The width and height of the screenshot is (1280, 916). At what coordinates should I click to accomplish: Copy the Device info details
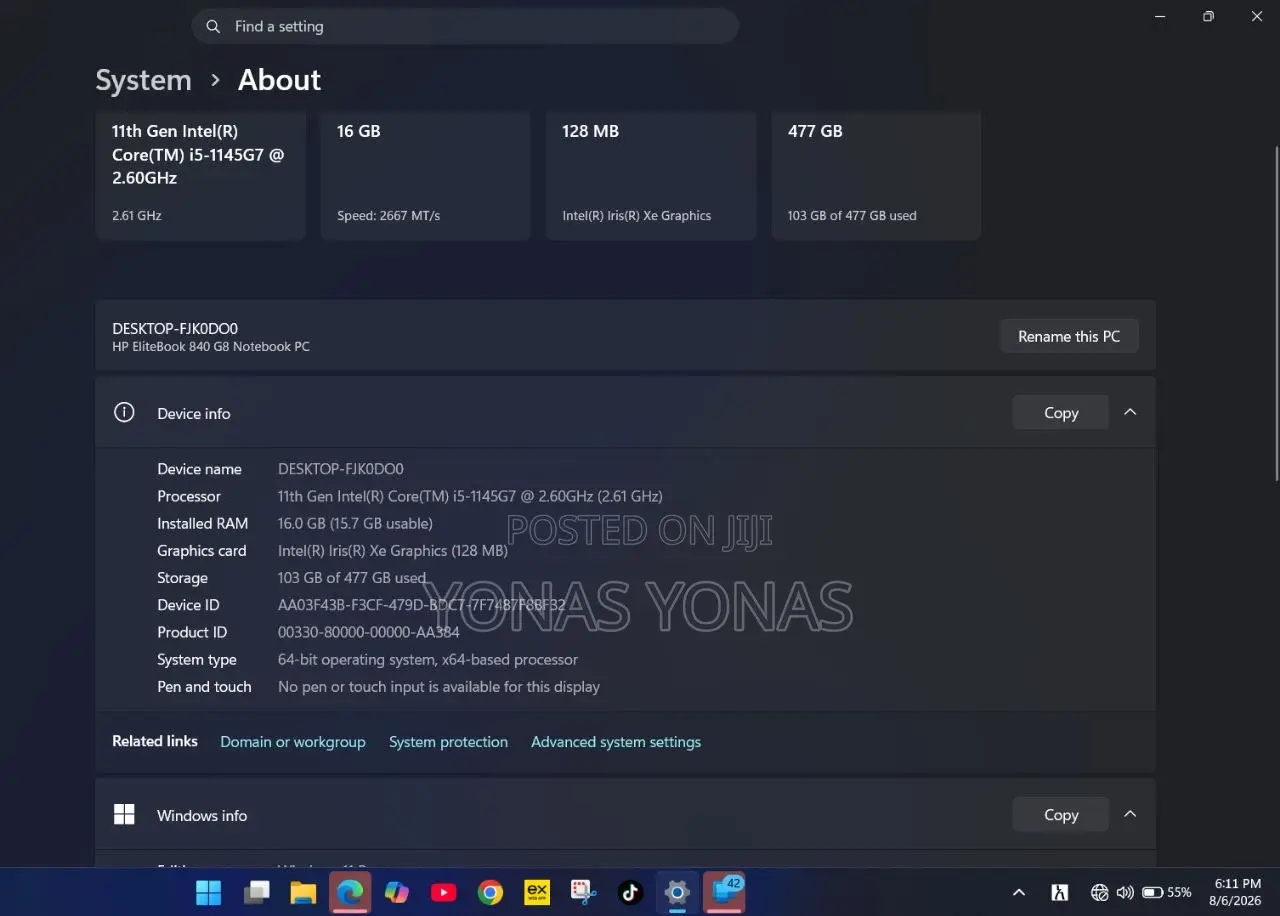1061,413
